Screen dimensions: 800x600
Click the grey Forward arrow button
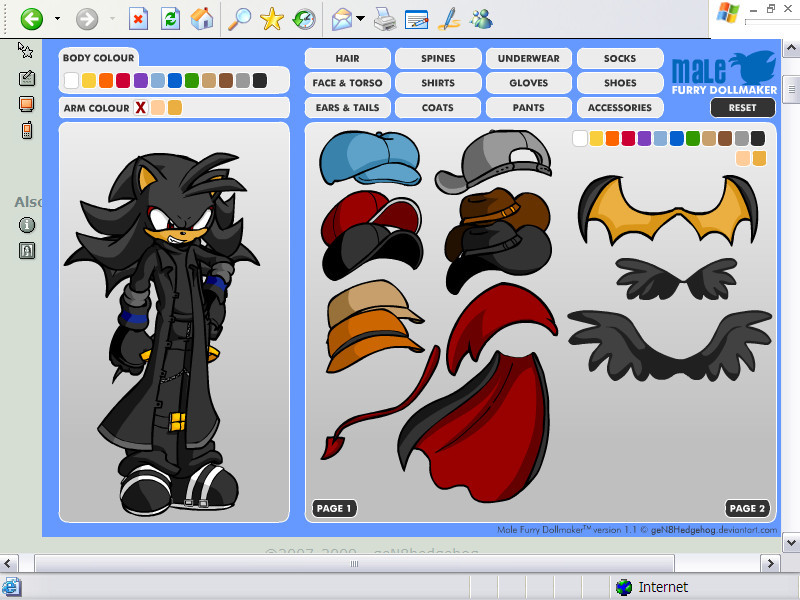(87, 19)
